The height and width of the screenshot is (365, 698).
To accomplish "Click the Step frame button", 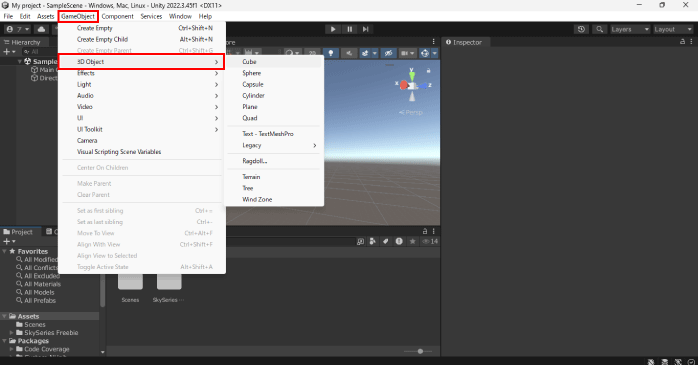I will (365, 29).
